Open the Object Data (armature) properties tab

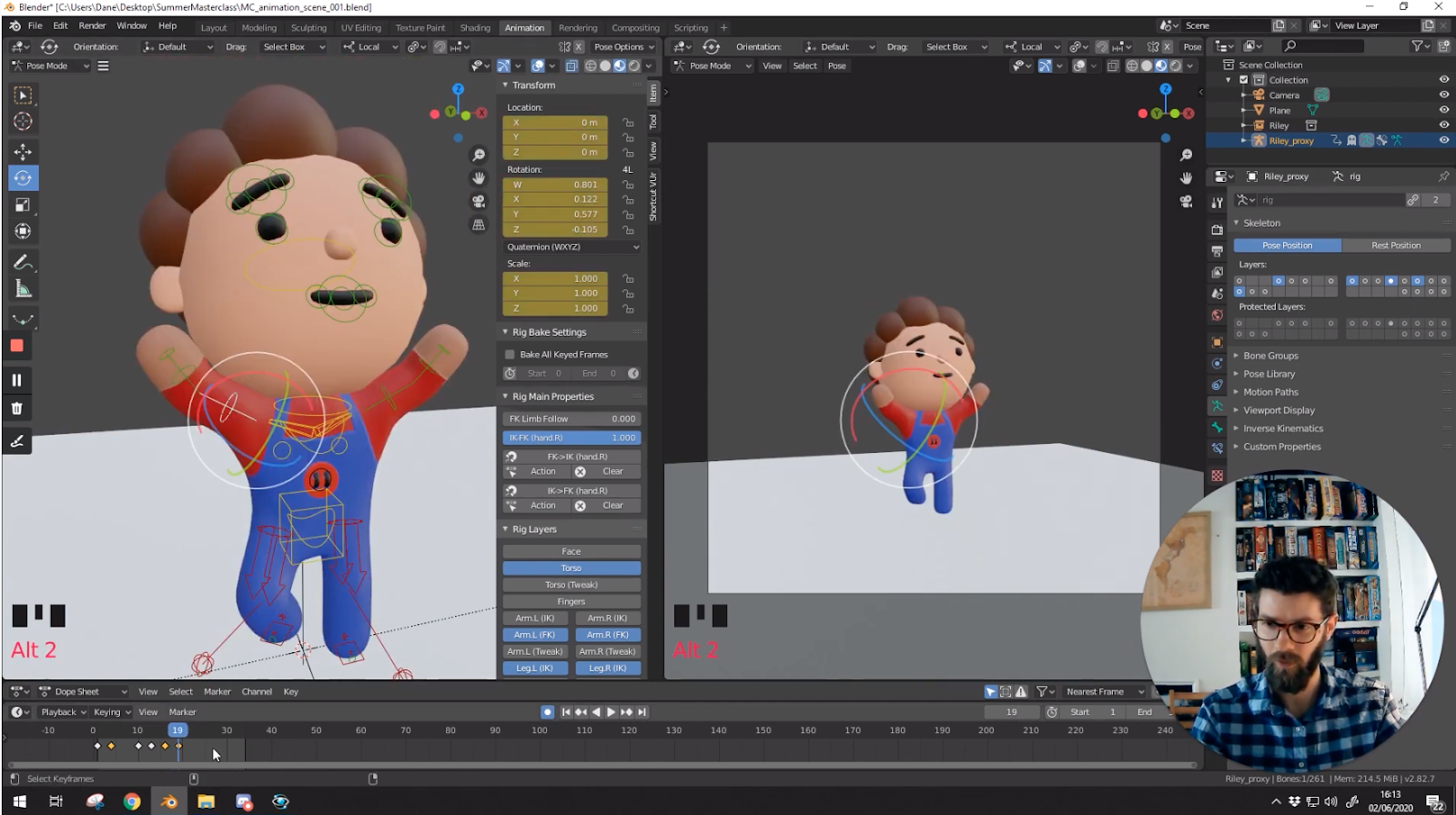click(x=1218, y=406)
